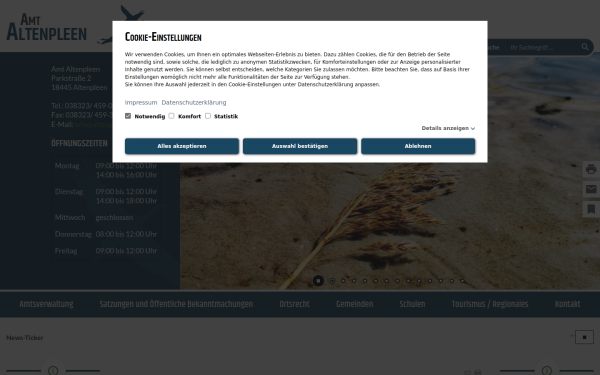Open the Datenschutzerklärung link in cookie dialog
Screen dimensions: 600x375
pos(194,103)
